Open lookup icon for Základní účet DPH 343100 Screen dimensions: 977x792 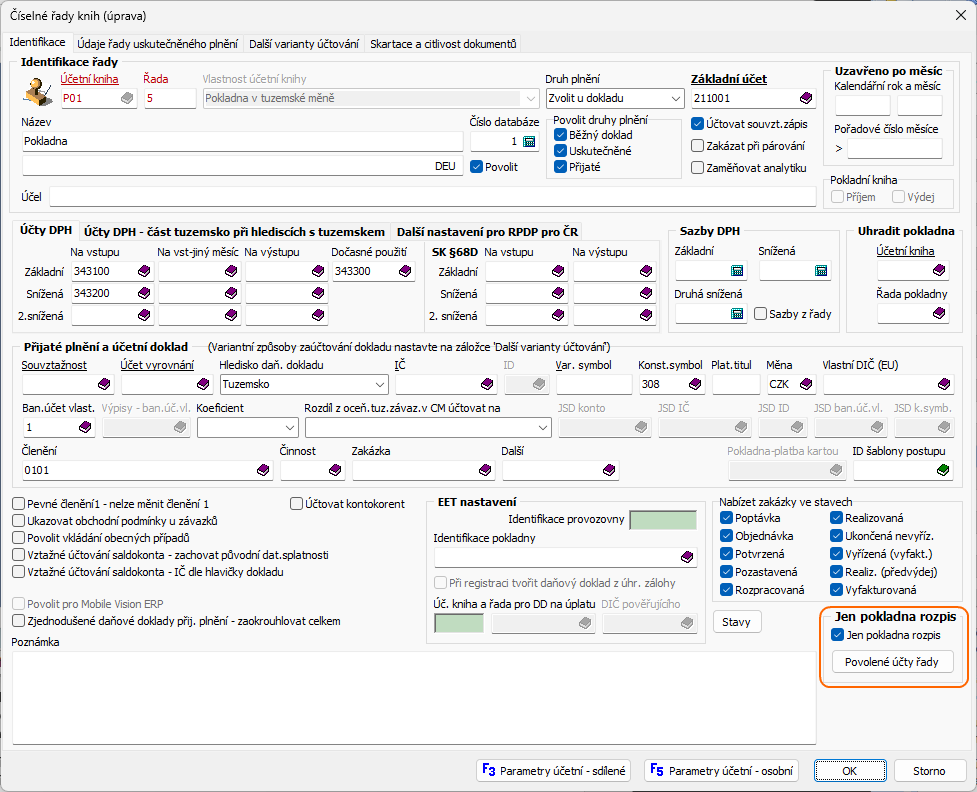pos(144,271)
